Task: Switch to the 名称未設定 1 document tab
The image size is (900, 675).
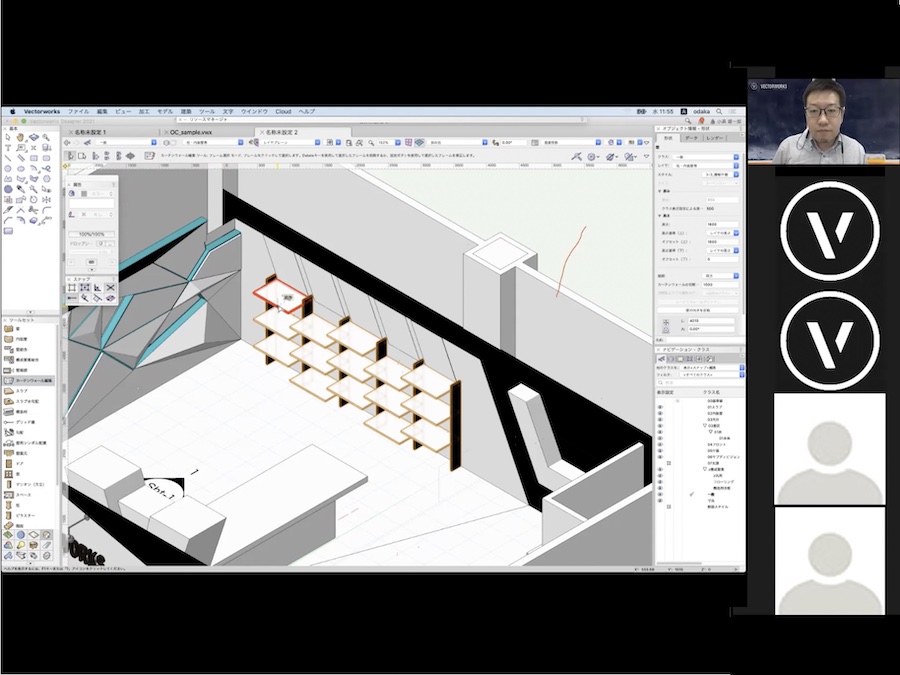Action: click(90, 132)
